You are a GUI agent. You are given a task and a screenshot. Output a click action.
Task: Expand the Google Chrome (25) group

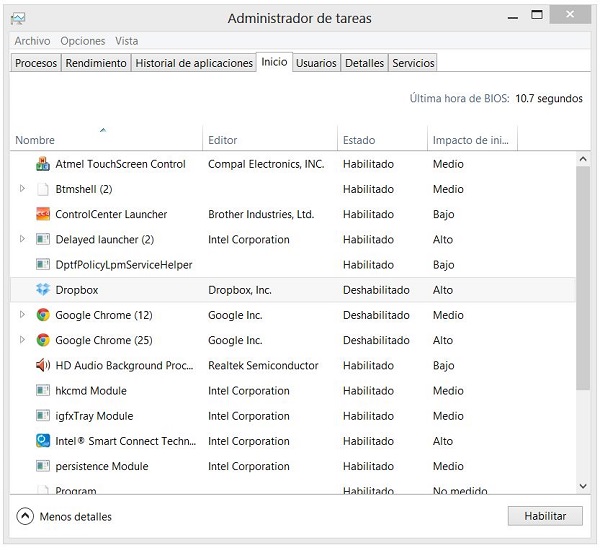pyautogui.click(x=23, y=340)
